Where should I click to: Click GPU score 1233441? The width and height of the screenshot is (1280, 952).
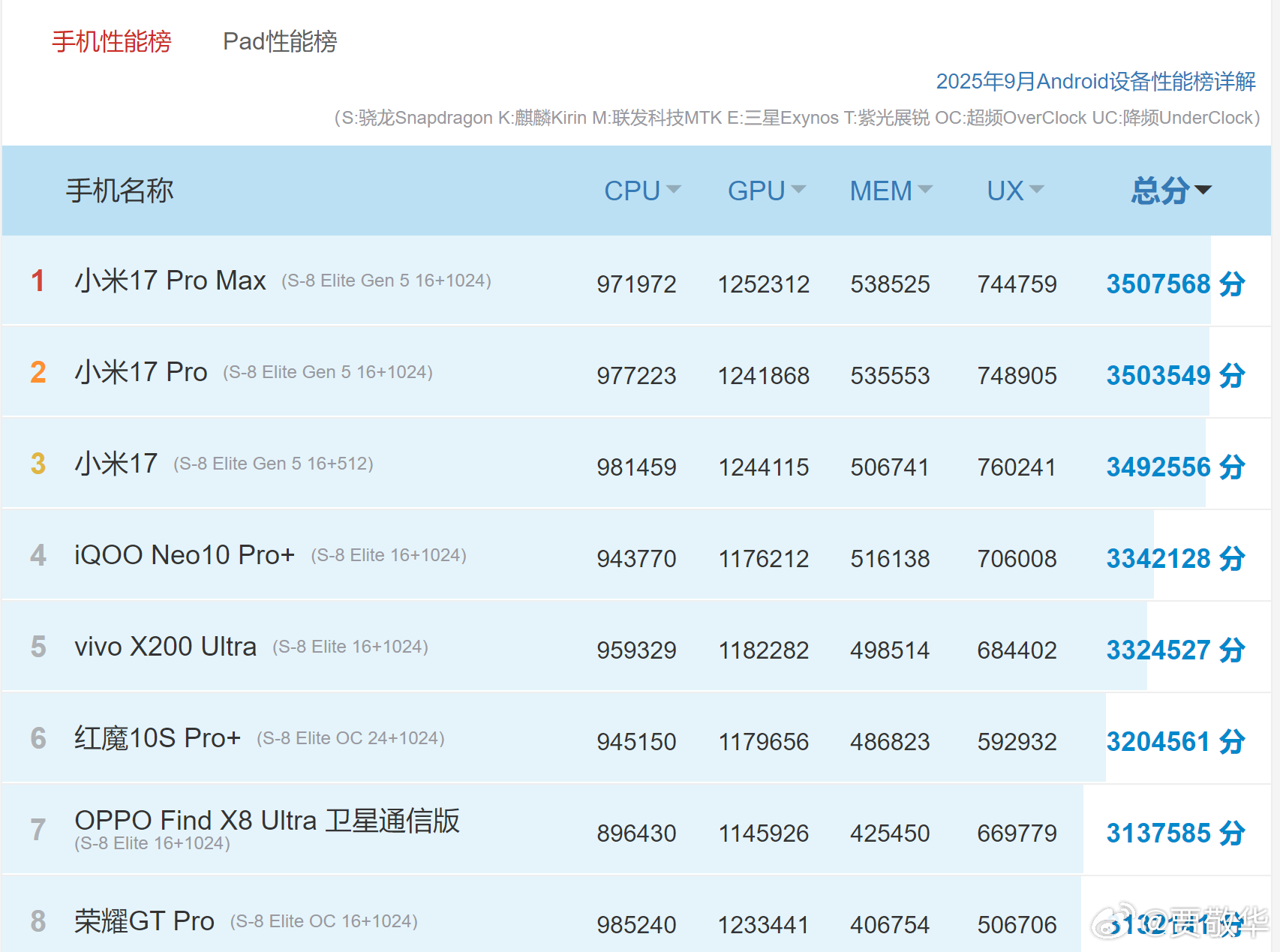764,925
